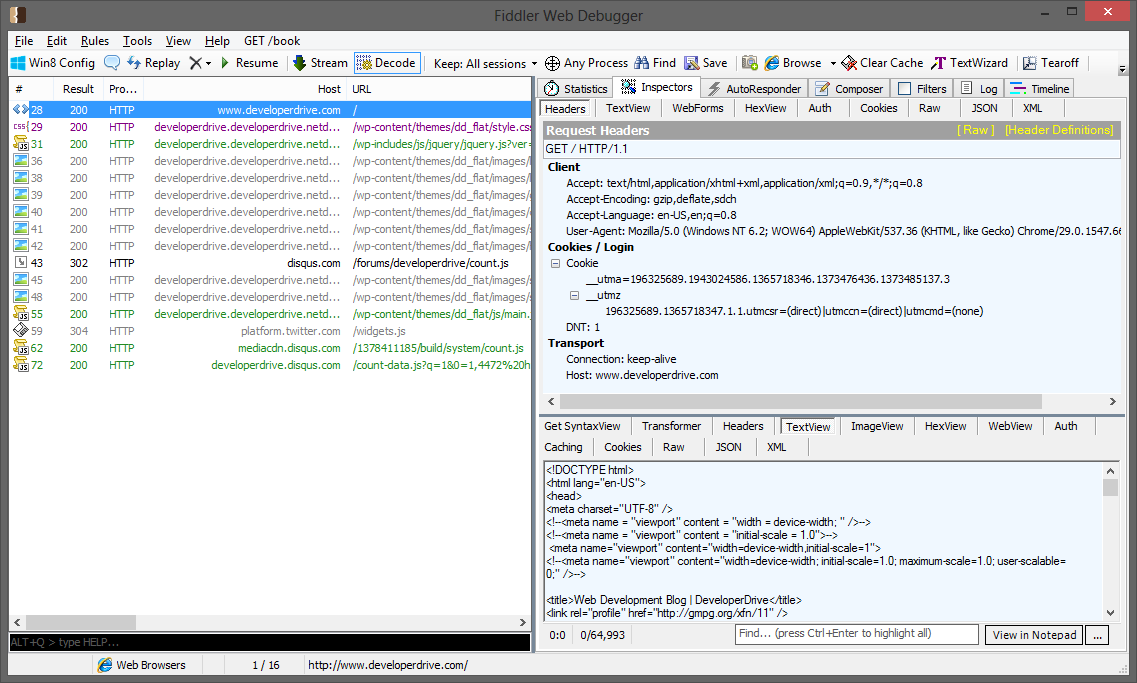Open the Help menu
This screenshot has height=683, width=1137.
[x=217, y=41]
